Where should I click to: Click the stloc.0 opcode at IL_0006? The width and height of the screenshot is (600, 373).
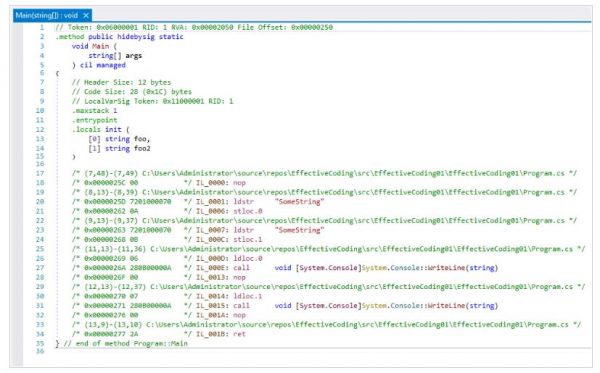tap(248, 211)
